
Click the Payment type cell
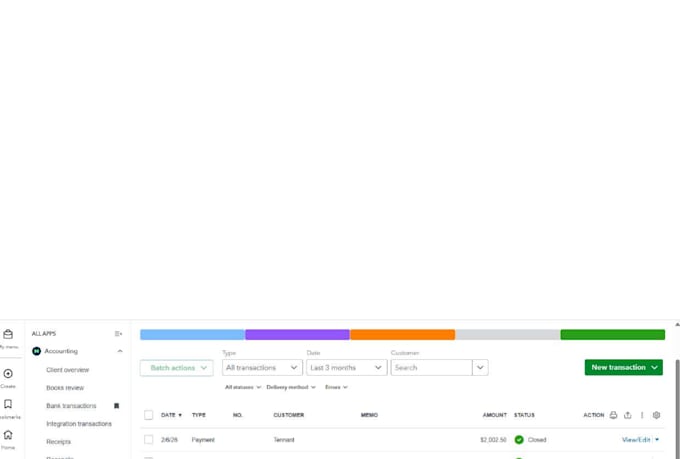pyautogui.click(x=203, y=440)
